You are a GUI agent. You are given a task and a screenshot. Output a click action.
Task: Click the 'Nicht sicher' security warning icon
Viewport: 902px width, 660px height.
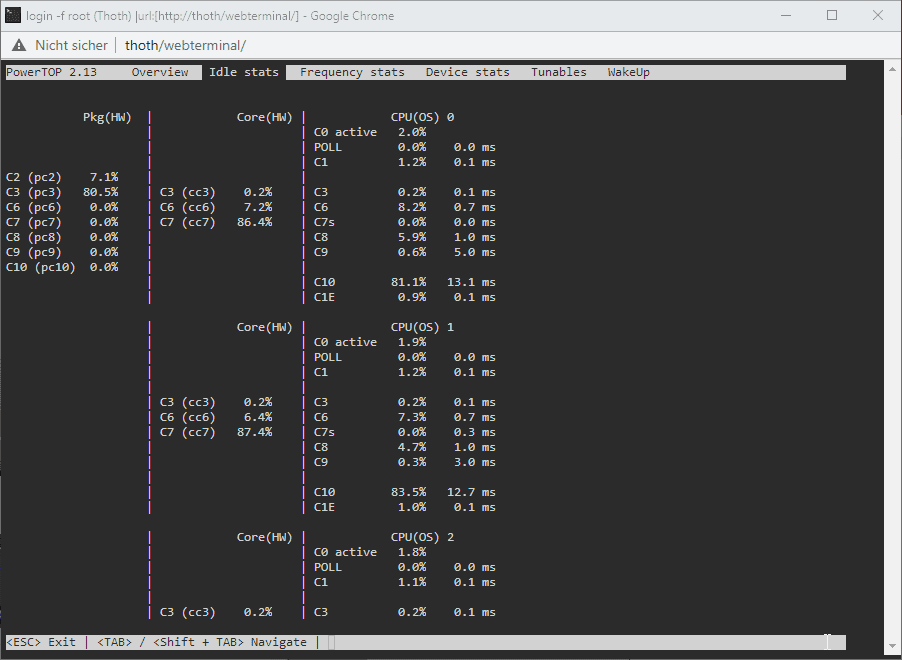(19, 45)
